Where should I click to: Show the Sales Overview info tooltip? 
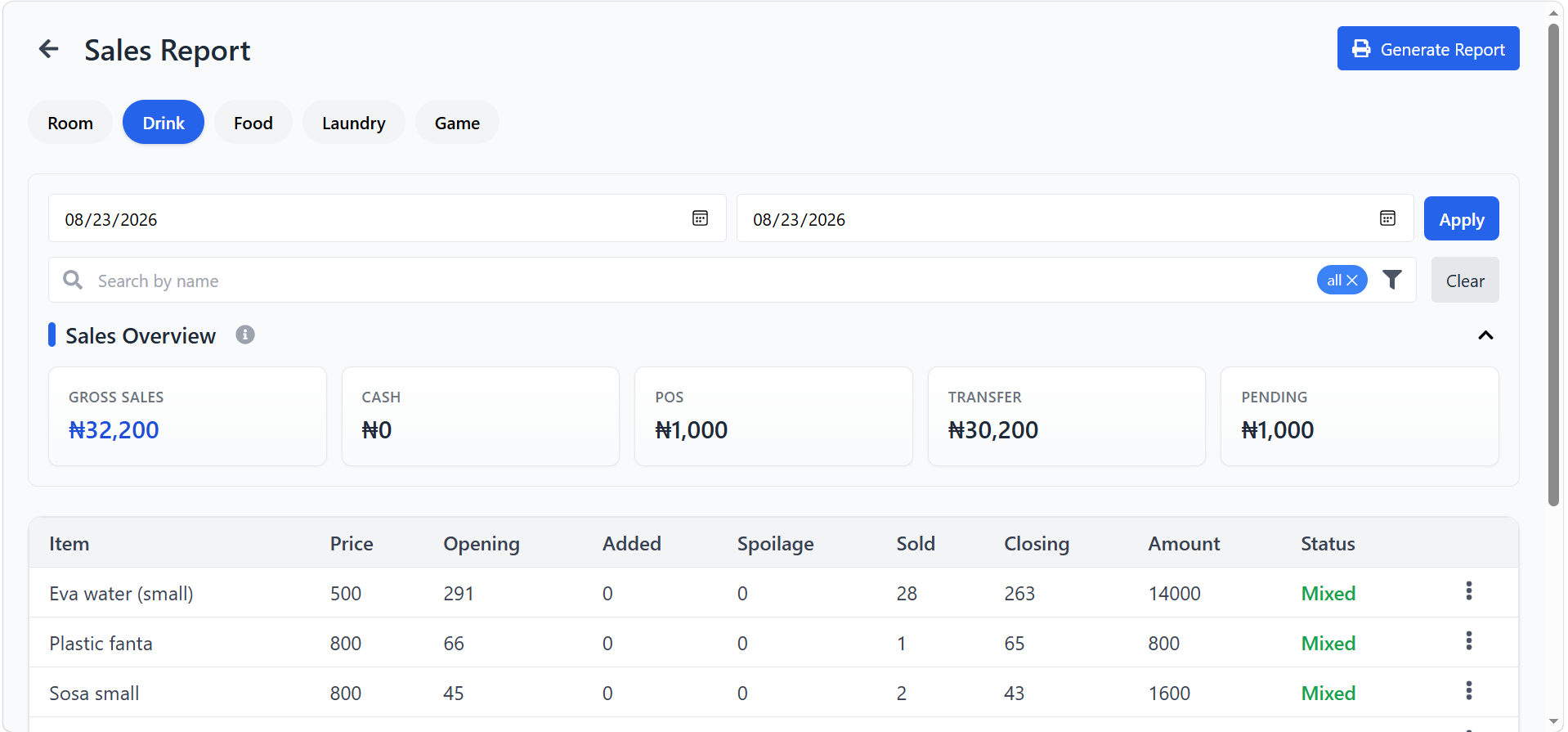tap(245, 335)
